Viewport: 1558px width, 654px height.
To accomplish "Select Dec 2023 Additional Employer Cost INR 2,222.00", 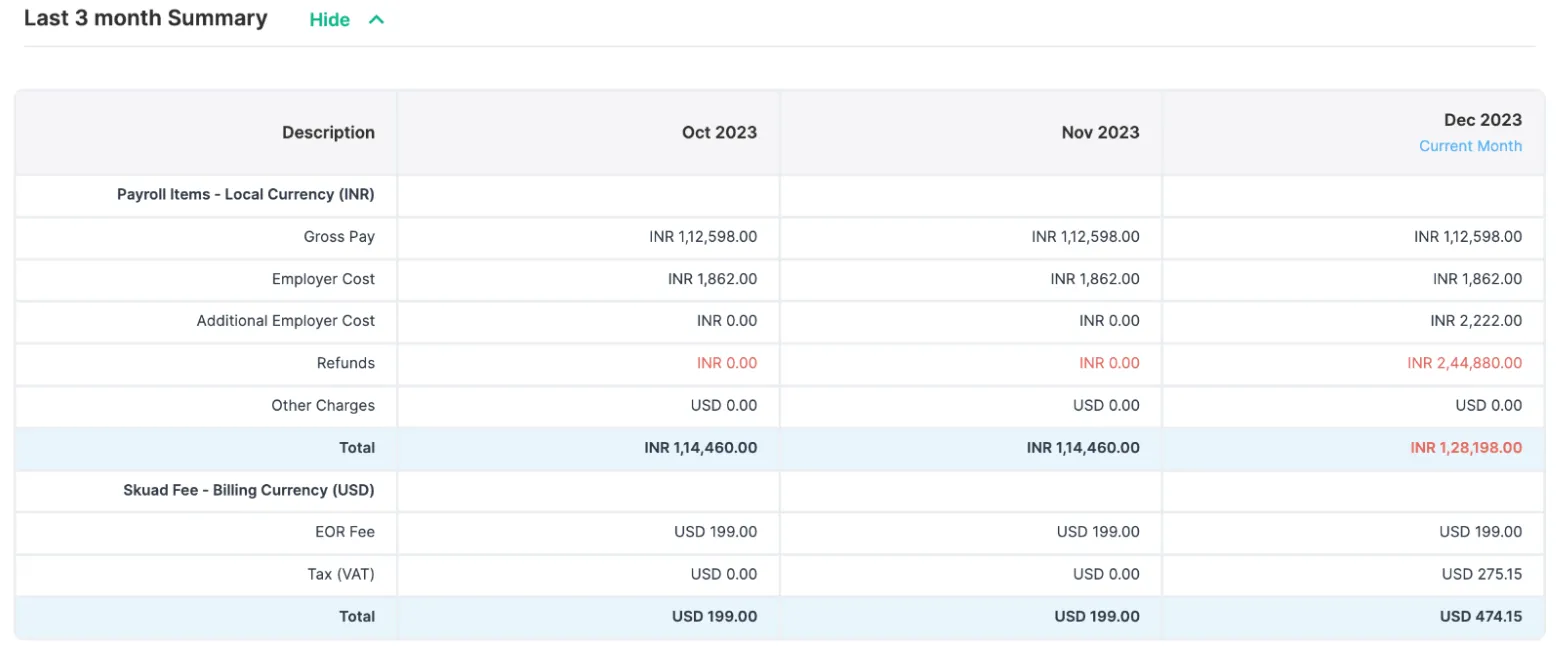I will 1476,321.
